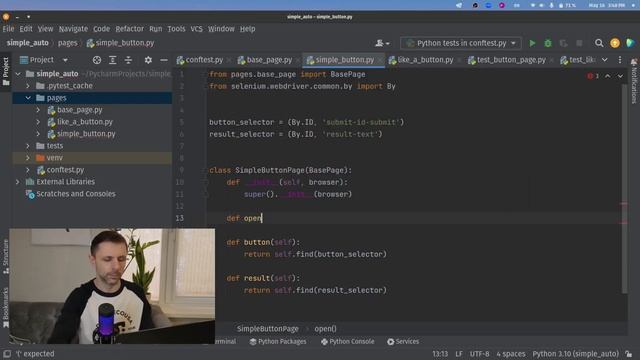
Task: Expand the tests folder
Action: point(28,146)
